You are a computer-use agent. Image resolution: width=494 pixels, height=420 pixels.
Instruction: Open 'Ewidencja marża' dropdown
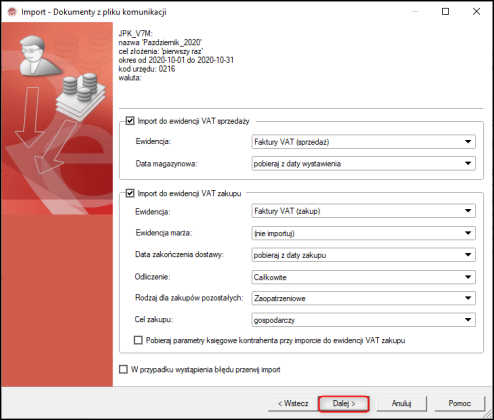(363, 233)
